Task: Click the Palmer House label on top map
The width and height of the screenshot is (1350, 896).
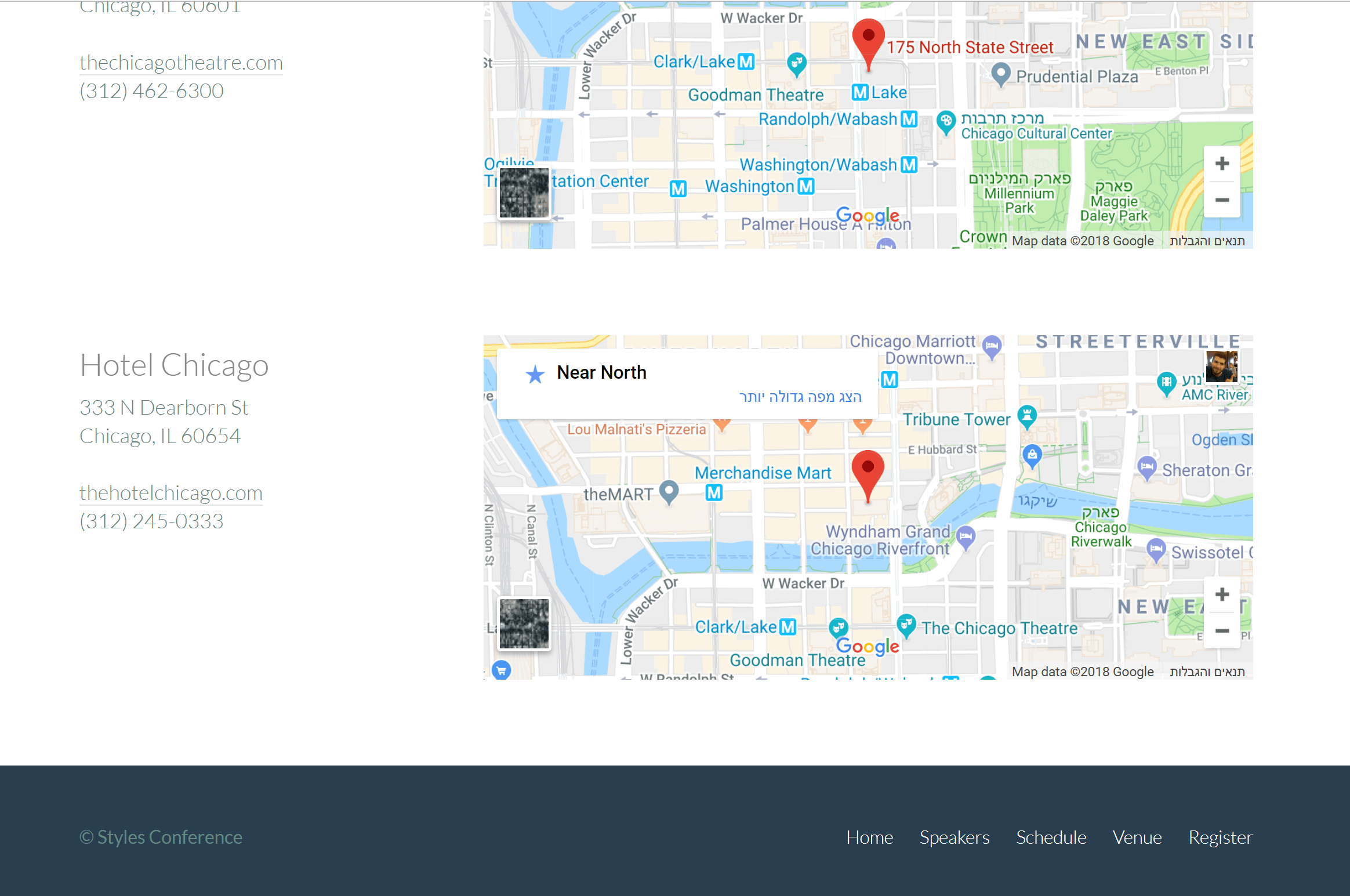Action: tap(826, 224)
